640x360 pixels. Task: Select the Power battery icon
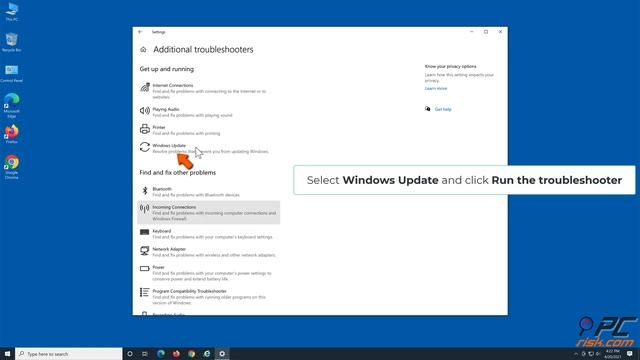tap(145, 269)
